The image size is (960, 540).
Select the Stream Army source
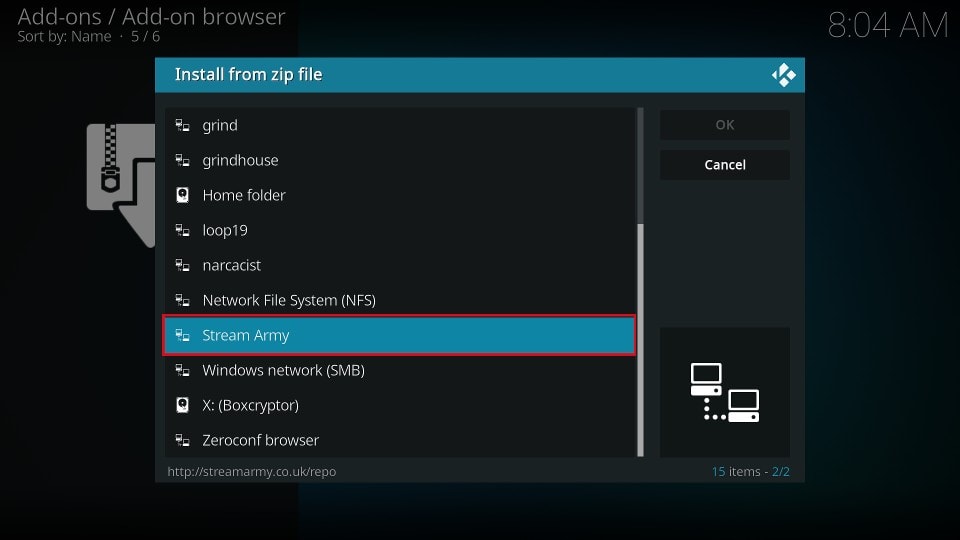400,335
